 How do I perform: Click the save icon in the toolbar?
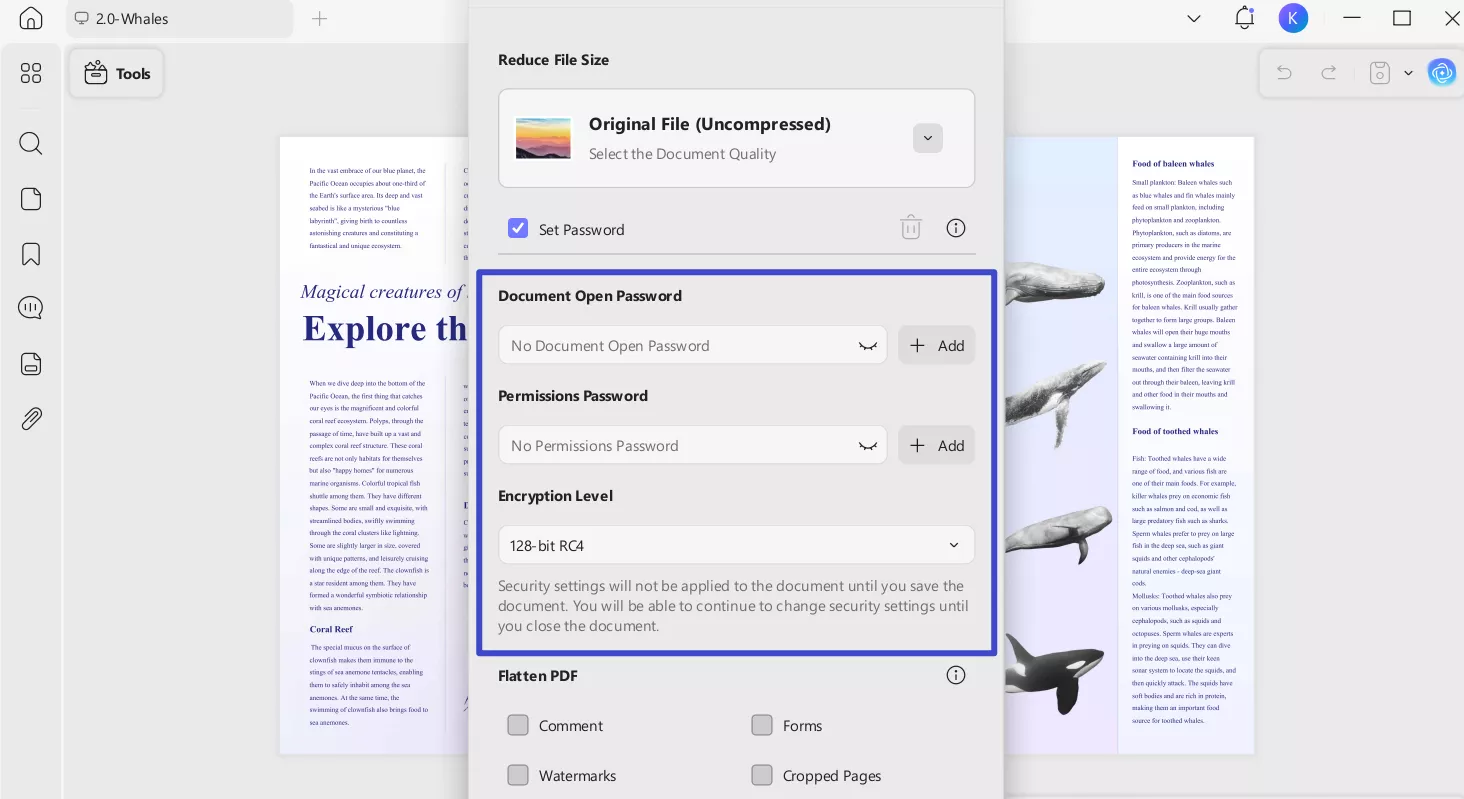click(1380, 72)
